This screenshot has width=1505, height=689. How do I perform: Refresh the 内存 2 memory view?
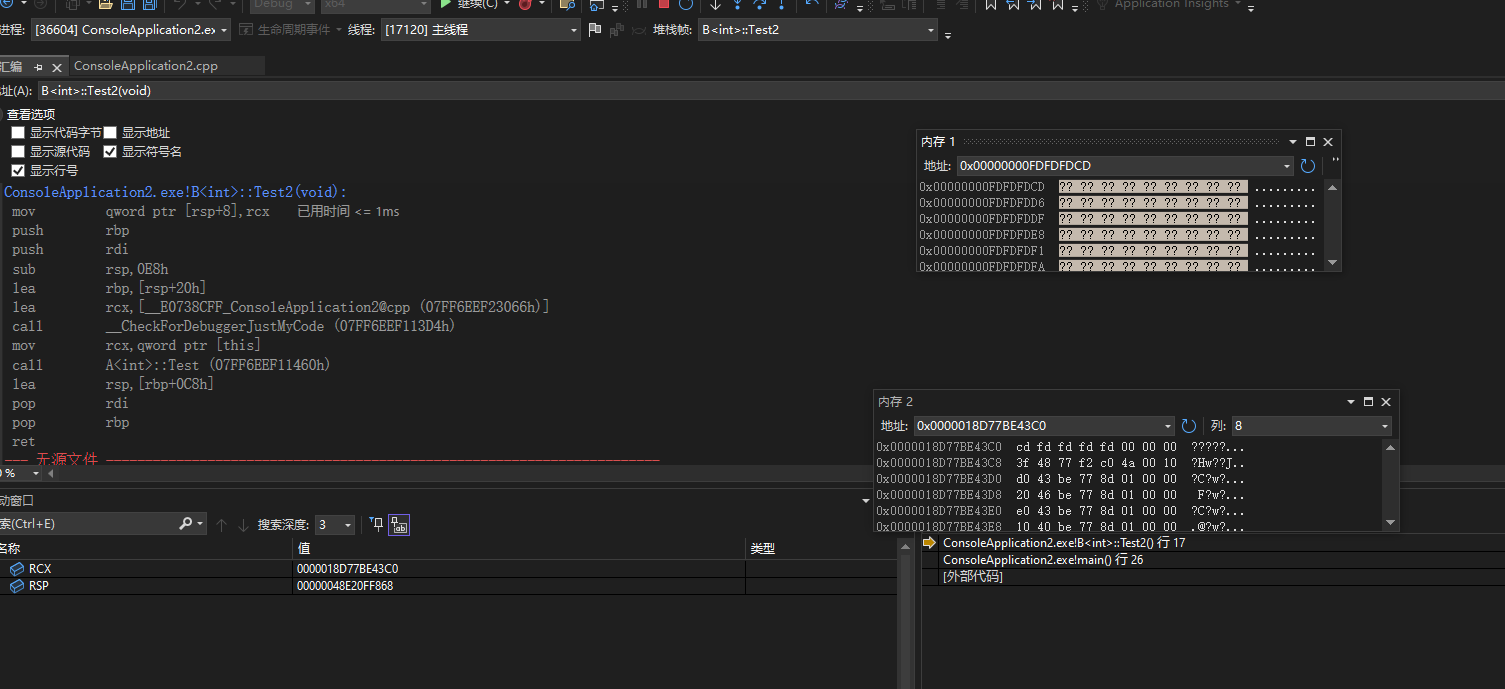pos(1189,426)
